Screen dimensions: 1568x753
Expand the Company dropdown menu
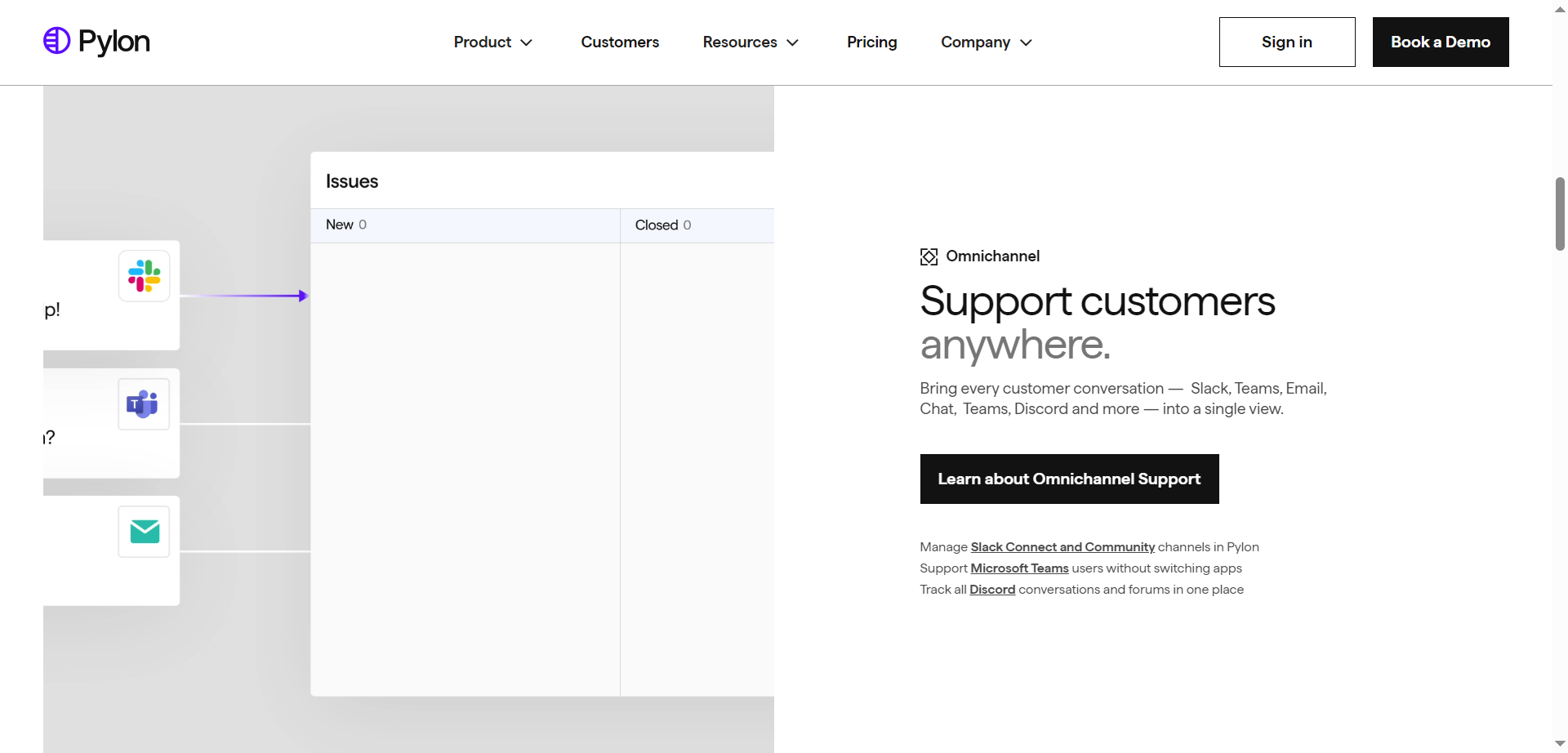[987, 42]
